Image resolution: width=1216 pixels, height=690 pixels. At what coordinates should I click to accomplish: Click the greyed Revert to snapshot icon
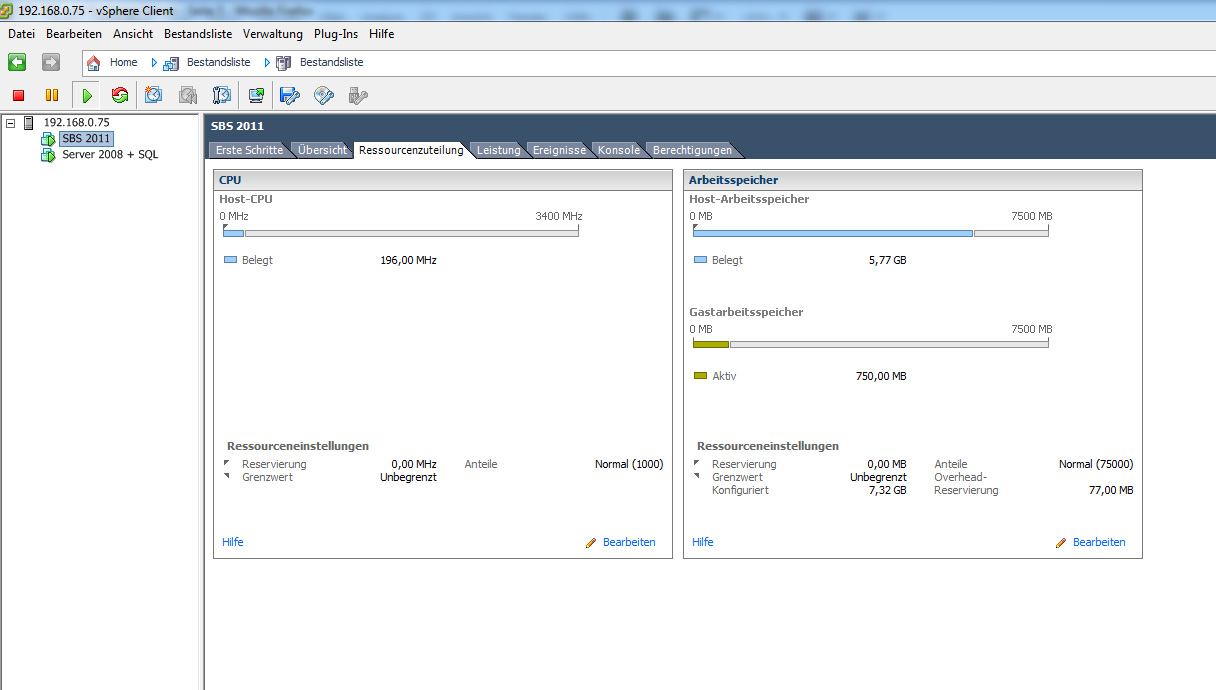187,95
